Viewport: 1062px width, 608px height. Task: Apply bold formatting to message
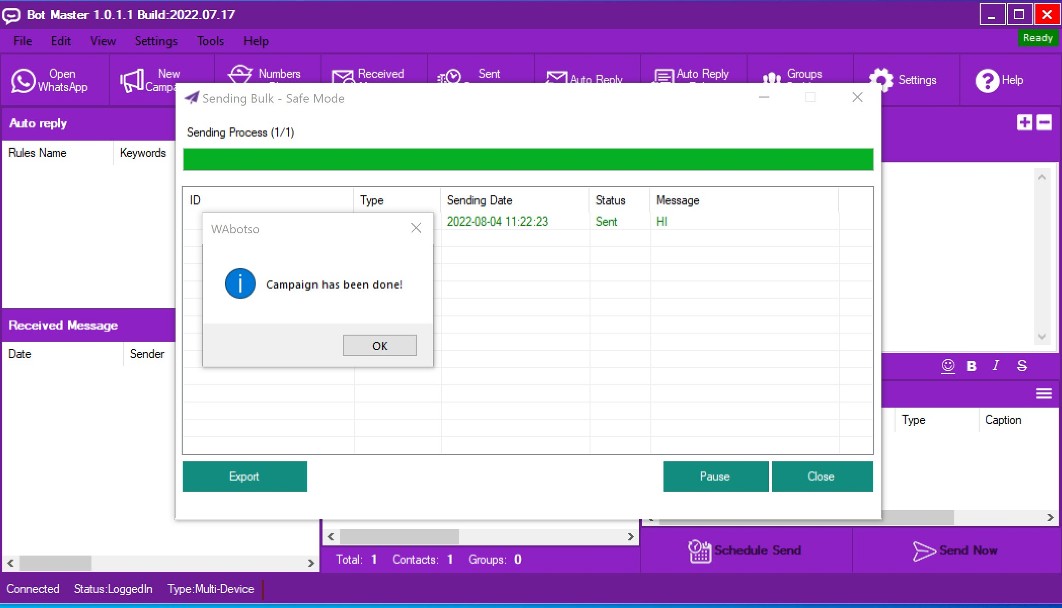[971, 366]
